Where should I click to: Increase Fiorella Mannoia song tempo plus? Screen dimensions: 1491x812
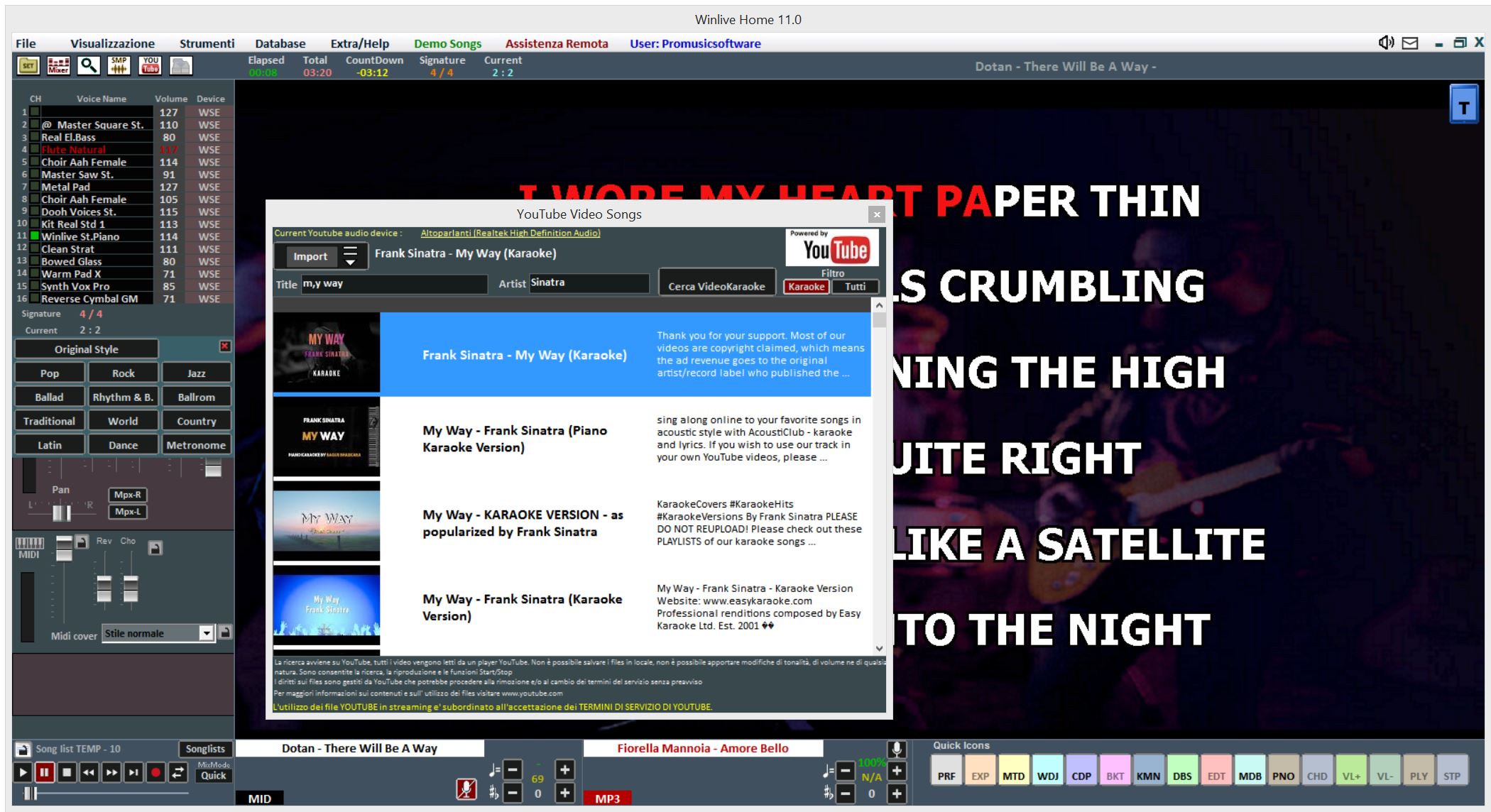point(897,771)
